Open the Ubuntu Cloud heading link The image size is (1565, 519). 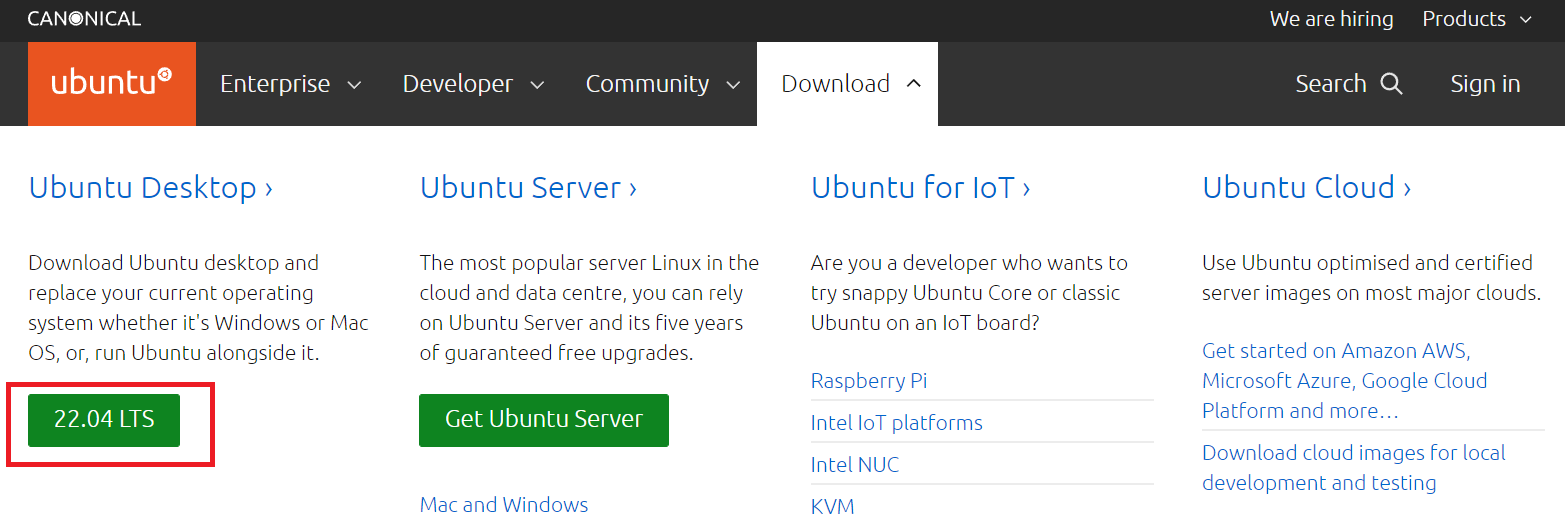pos(1307,187)
